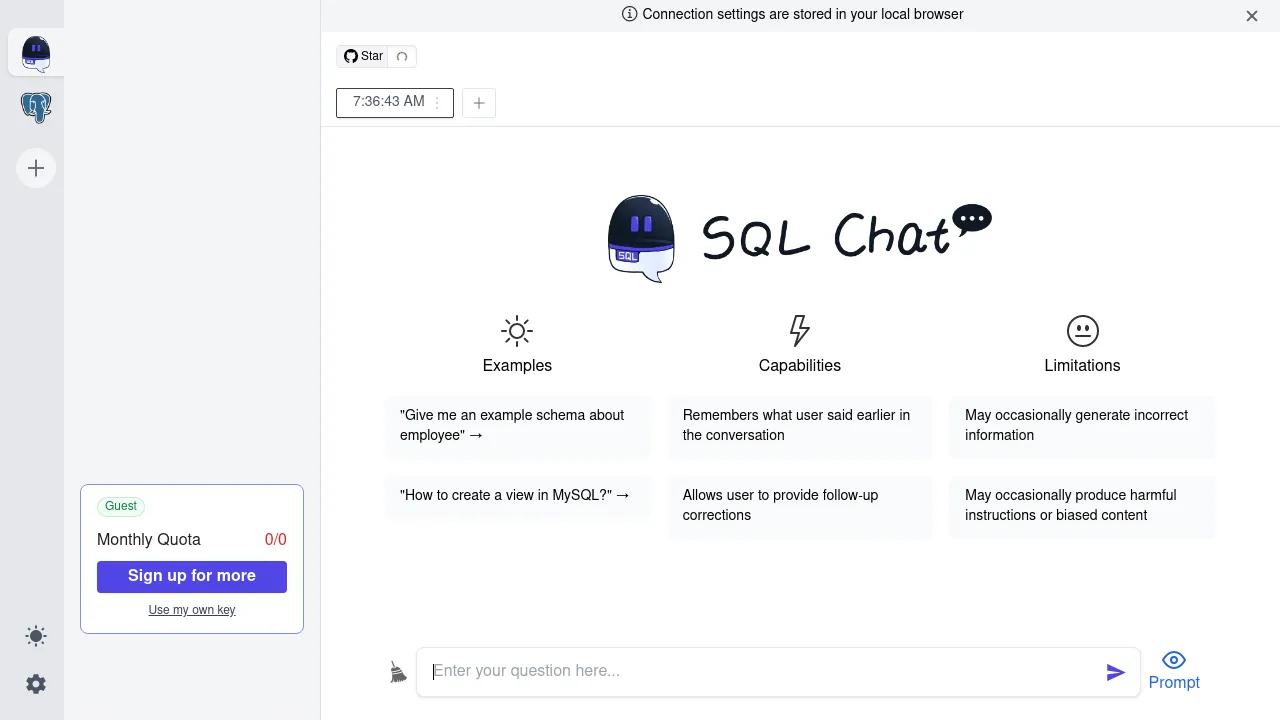Open the Use my own key link

click(x=192, y=610)
